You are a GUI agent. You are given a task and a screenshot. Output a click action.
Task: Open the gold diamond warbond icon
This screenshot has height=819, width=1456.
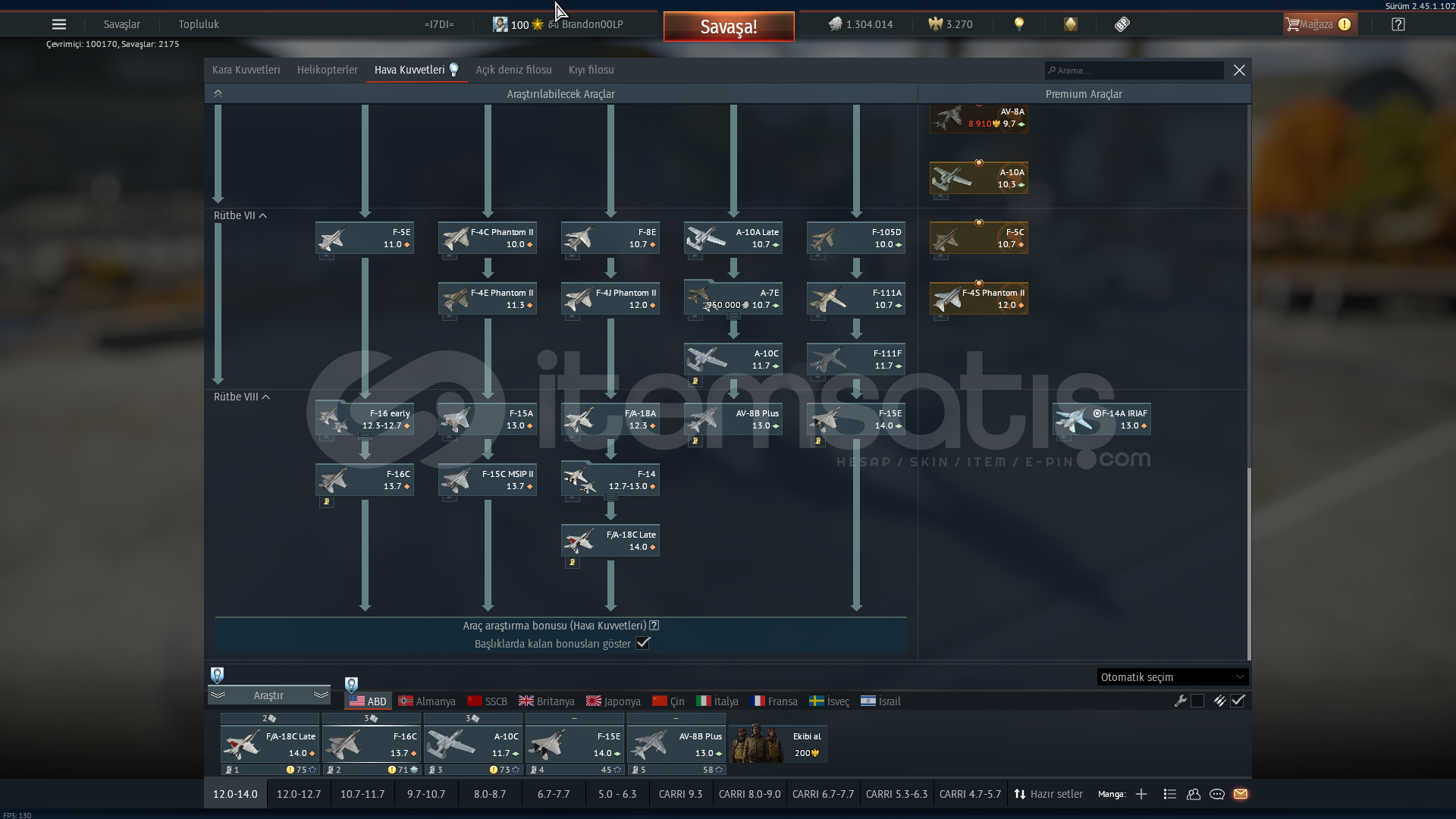1070,24
